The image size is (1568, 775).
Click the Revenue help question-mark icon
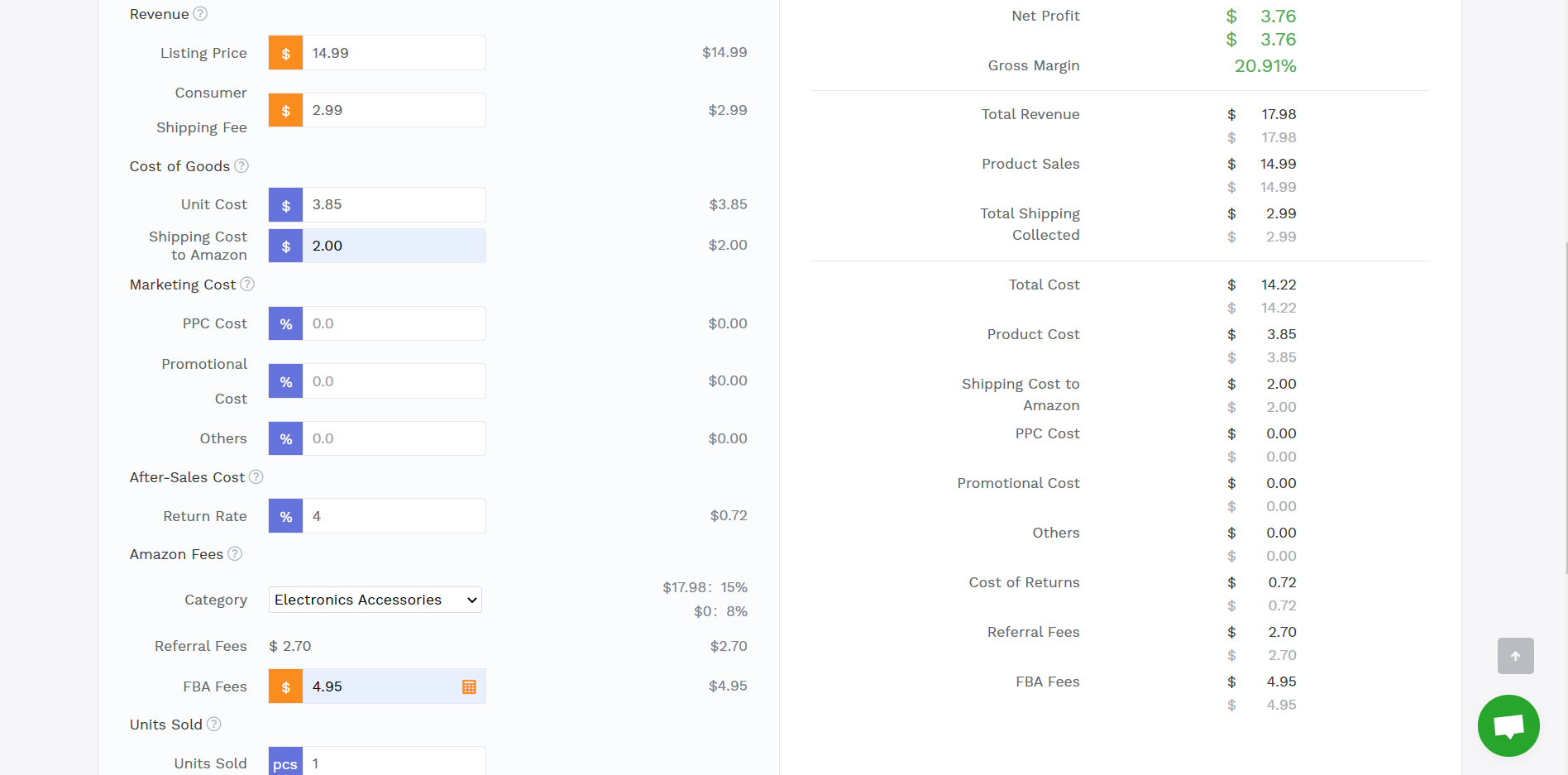coord(200,14)
